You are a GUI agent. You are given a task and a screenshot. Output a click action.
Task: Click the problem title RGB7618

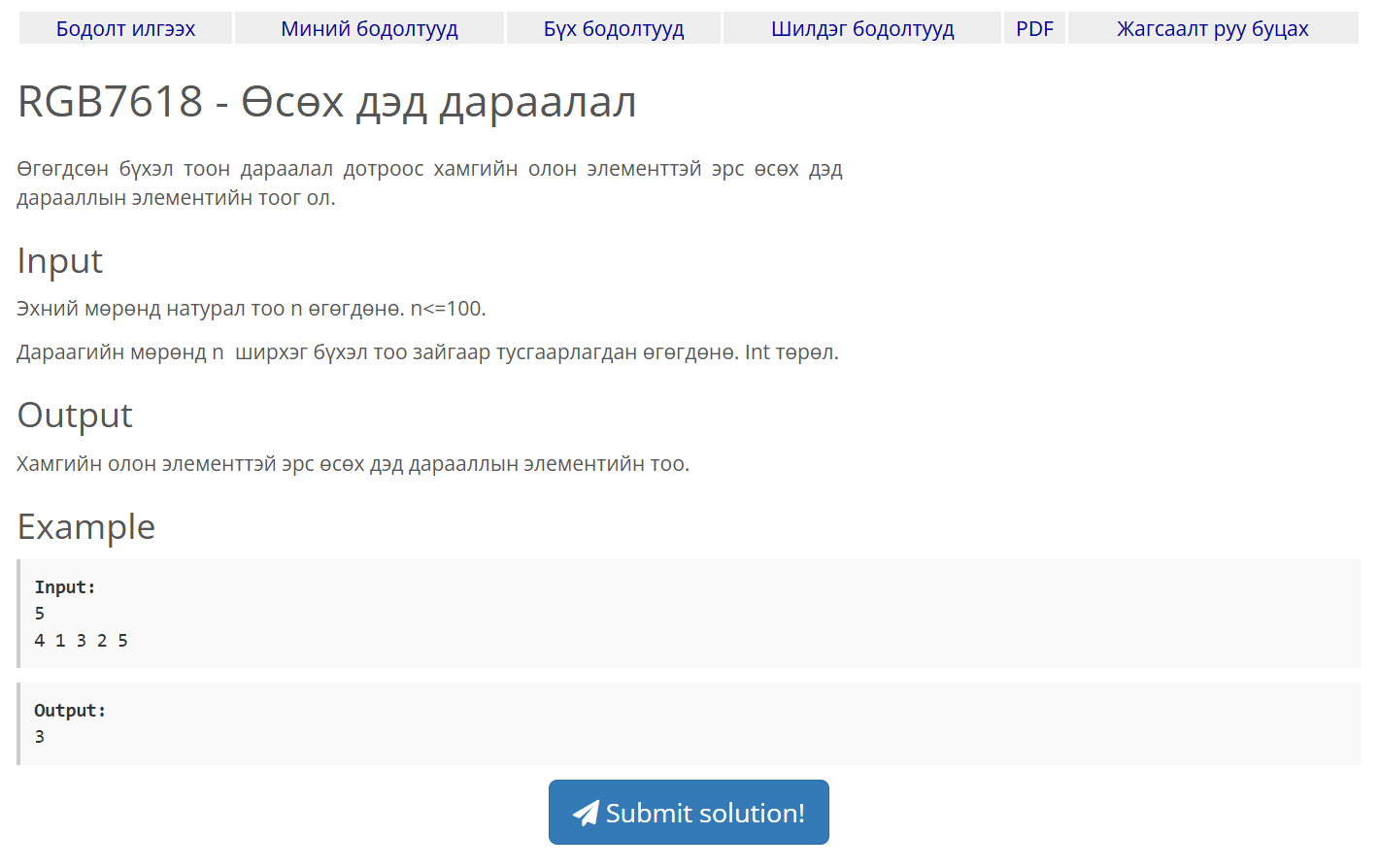(x=326, y=101)
